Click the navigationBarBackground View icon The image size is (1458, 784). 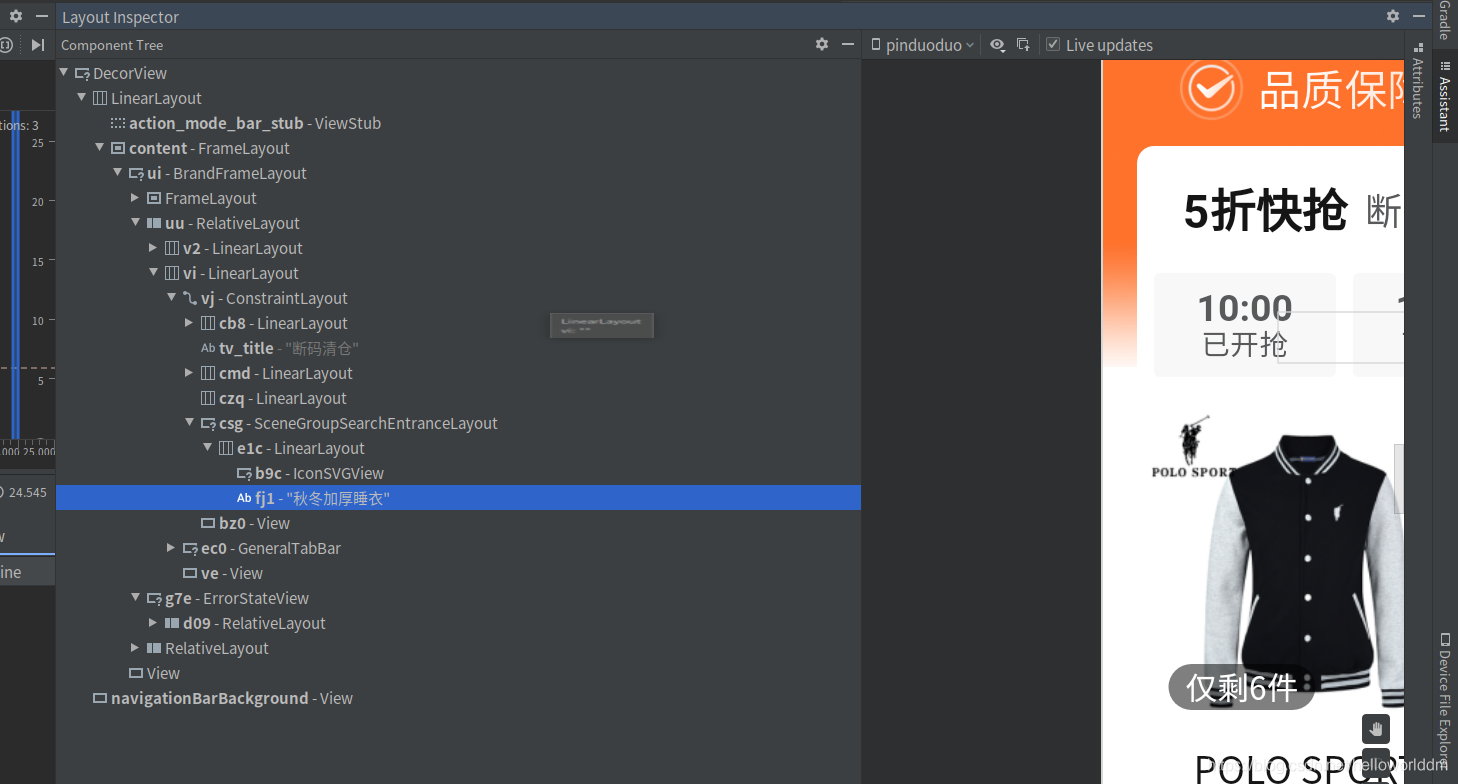click(x=100, y=698)
